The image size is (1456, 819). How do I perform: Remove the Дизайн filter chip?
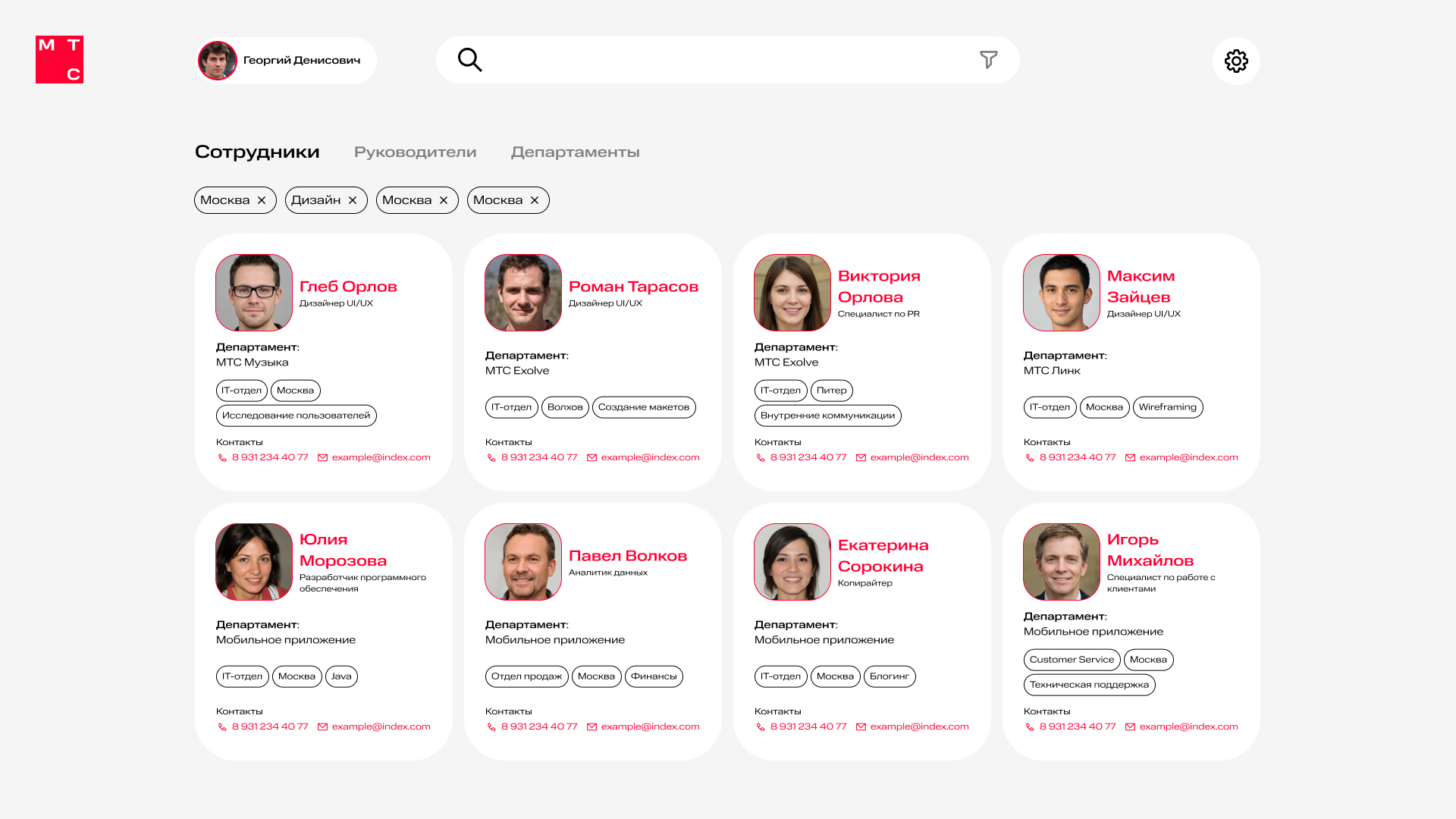[x=353, y=200]
